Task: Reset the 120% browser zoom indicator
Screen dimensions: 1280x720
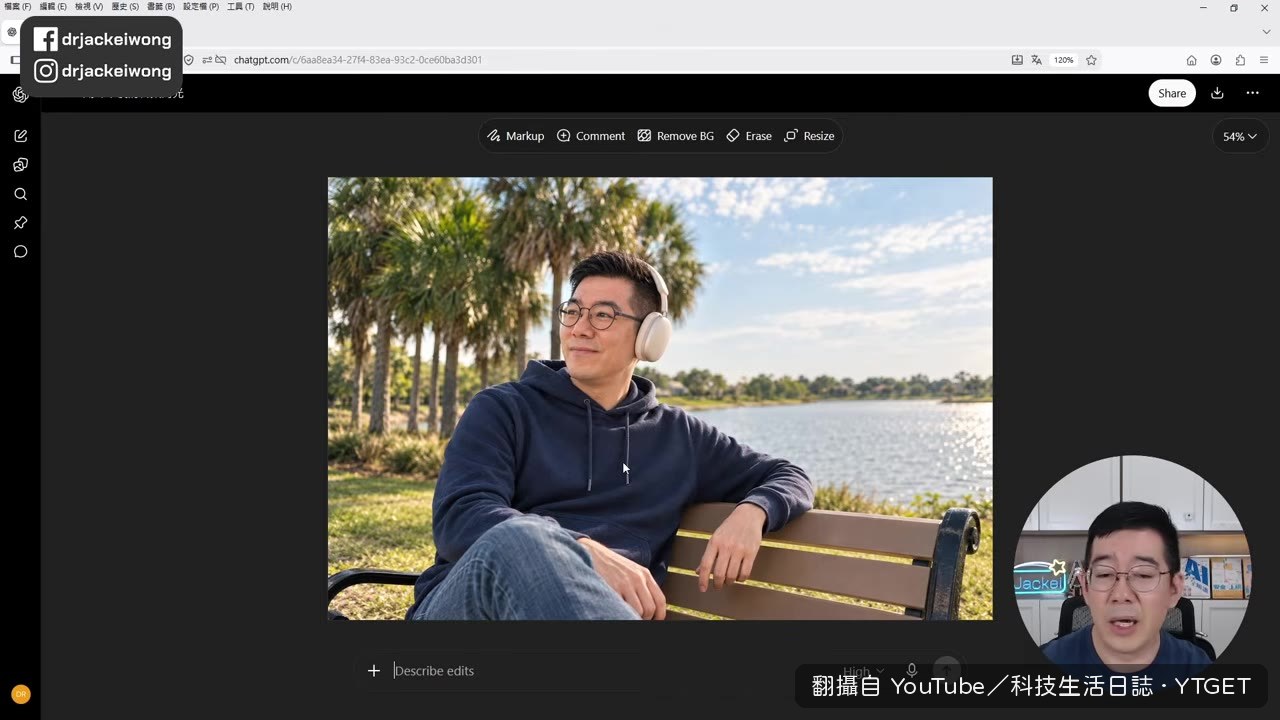Action: point(1063,60)
